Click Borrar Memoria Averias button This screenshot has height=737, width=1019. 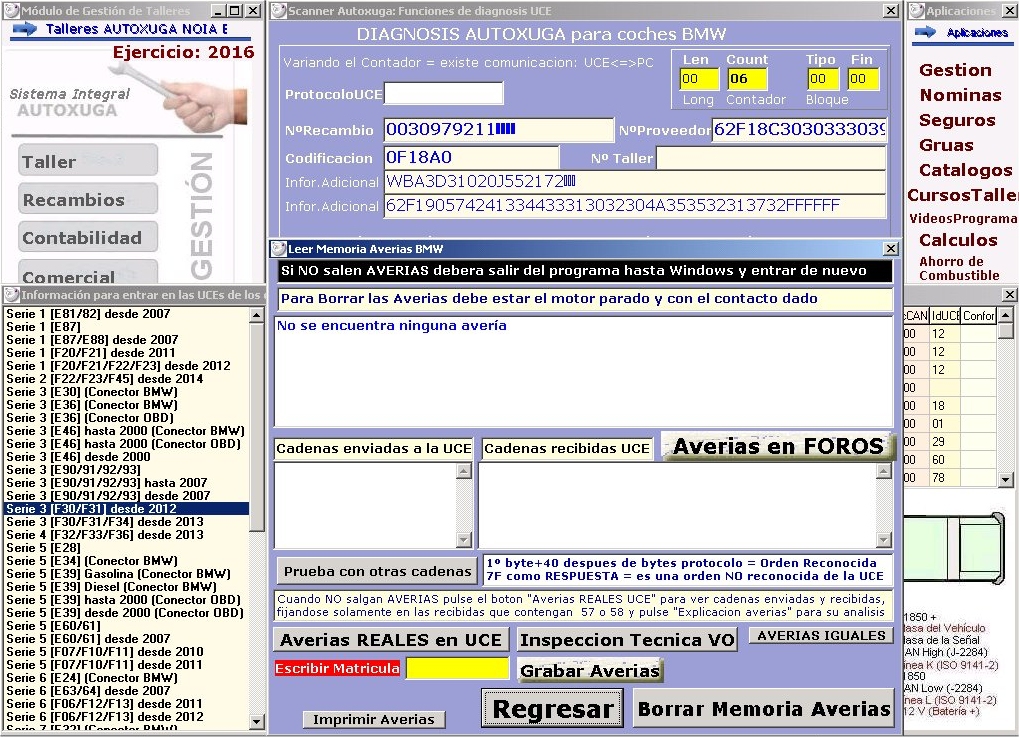click(764, 708)
